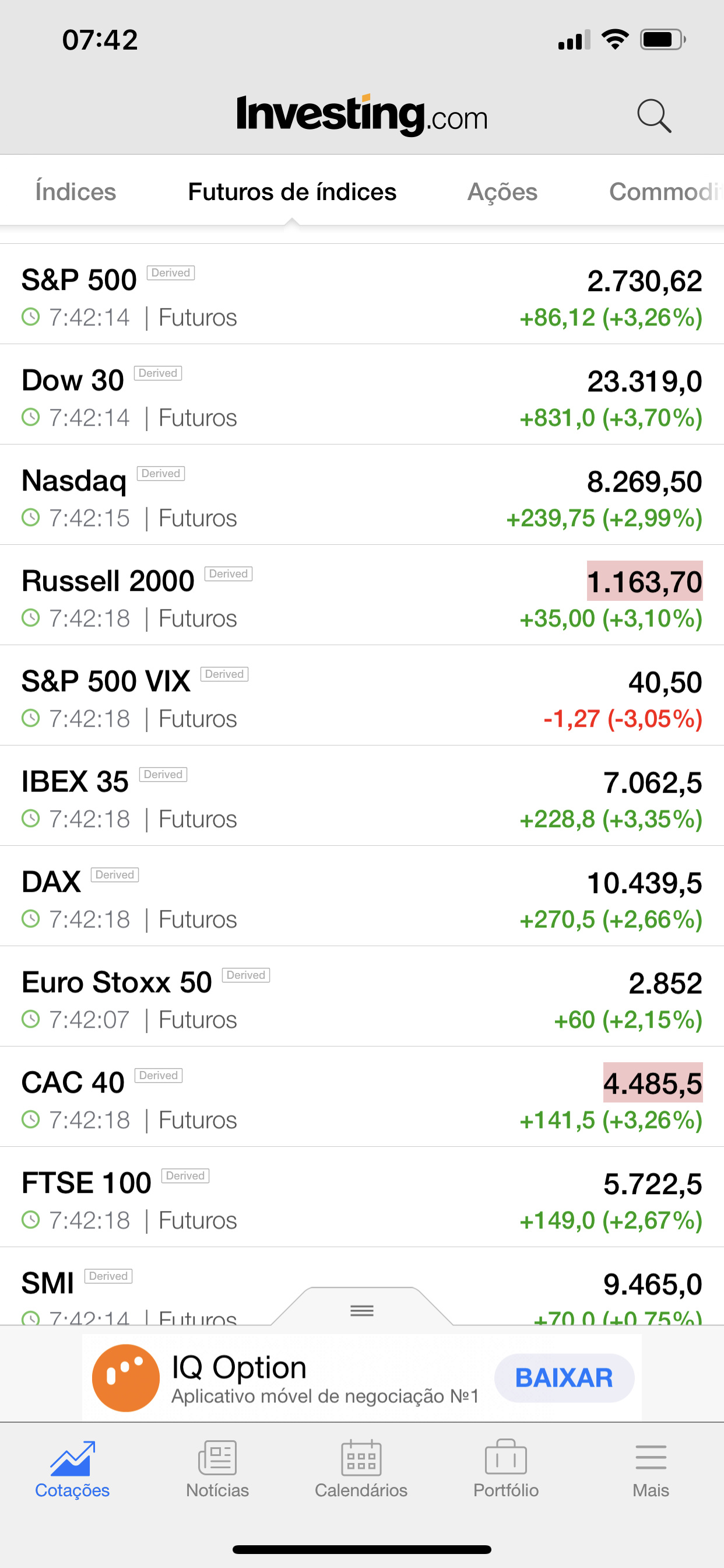Tap the Cotações chart icon
The width and height of the screenshot is (724, 1568).
click(72, 1458)
